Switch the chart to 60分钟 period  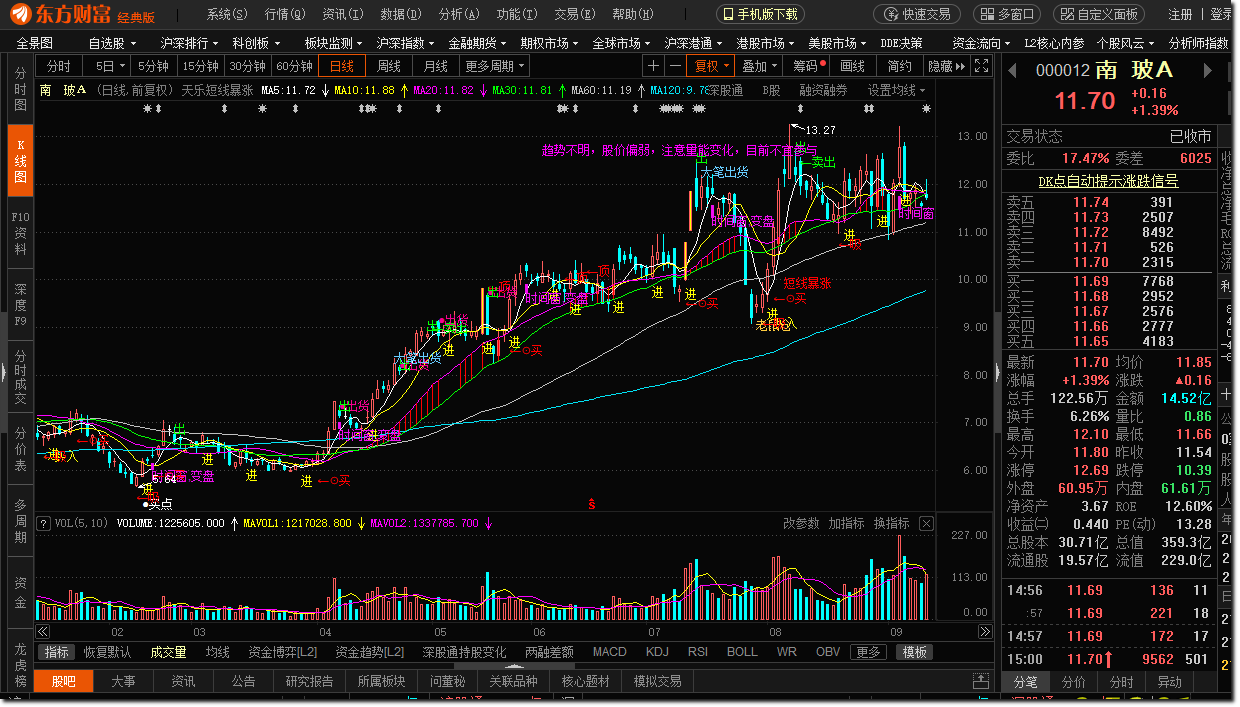point(294,66)
